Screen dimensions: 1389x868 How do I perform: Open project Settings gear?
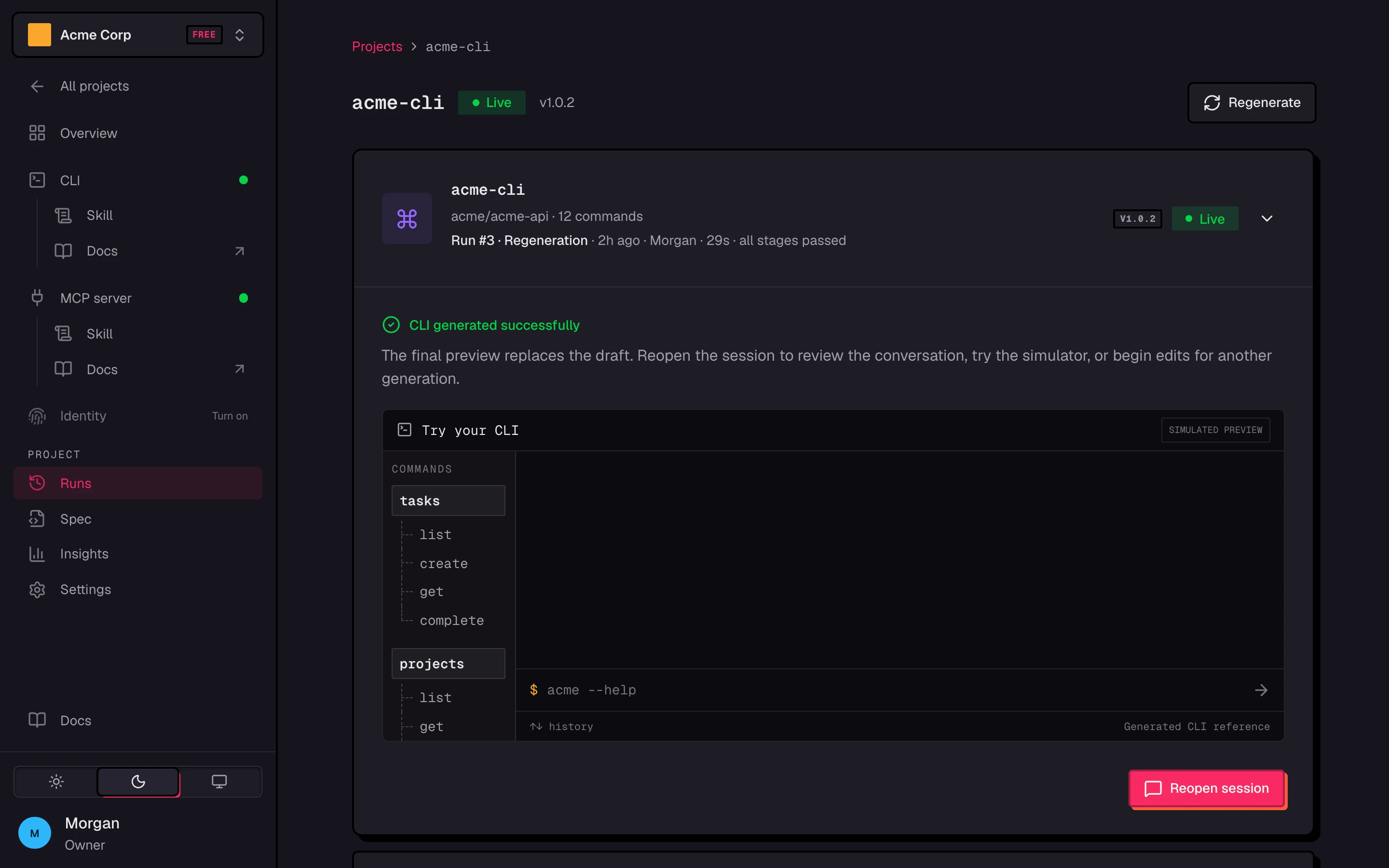tap(37, 590)
